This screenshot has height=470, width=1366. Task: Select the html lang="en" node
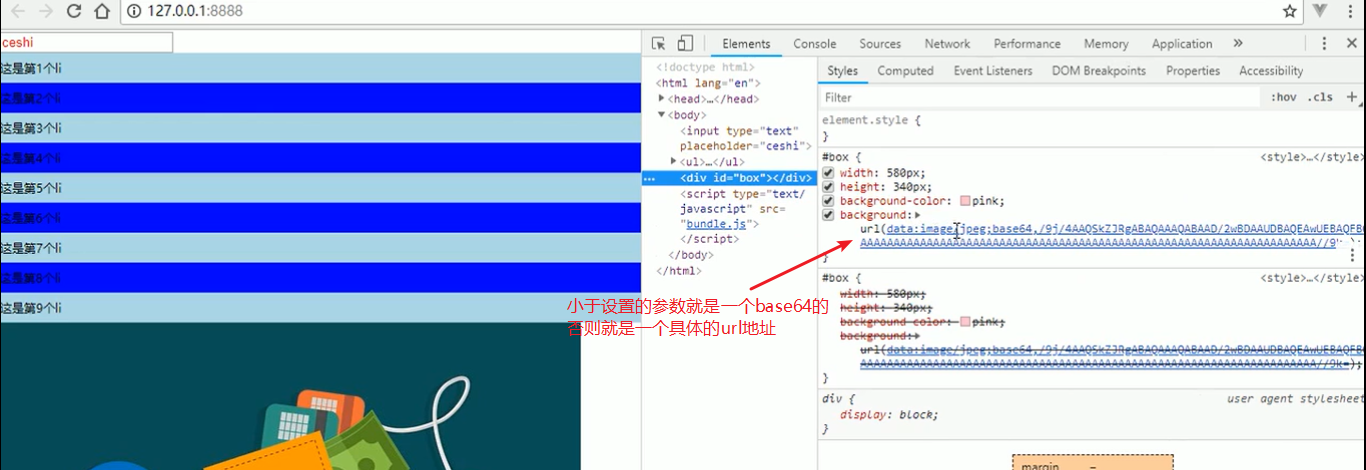click(x=708, y=83)
